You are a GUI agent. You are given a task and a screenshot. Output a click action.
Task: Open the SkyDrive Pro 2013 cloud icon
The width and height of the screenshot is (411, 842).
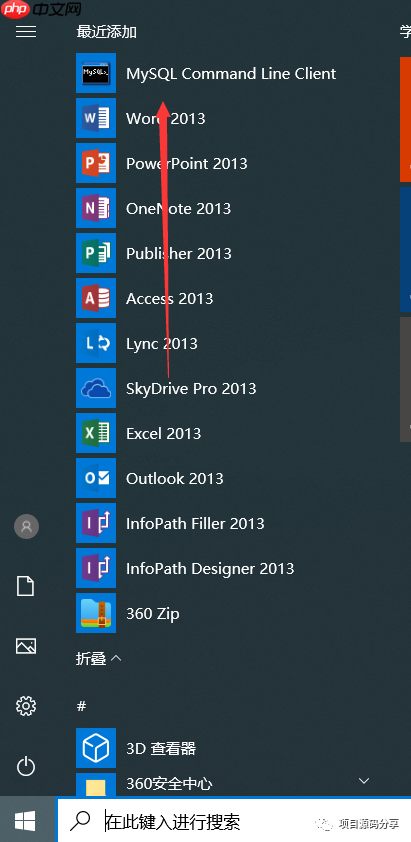tap(96, 389)
